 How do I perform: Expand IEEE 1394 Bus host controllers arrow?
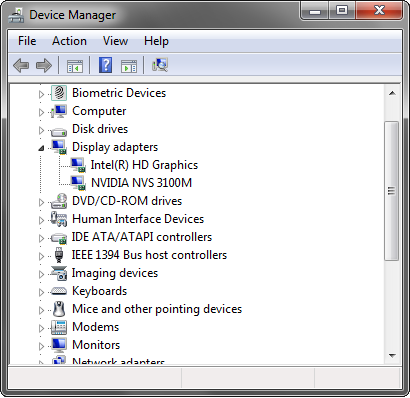(x=41, y=256)
